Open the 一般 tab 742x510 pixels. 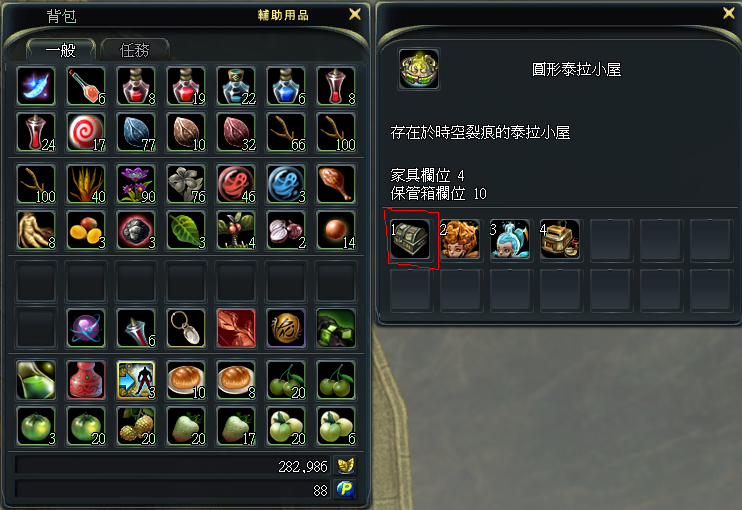[61, 50]
